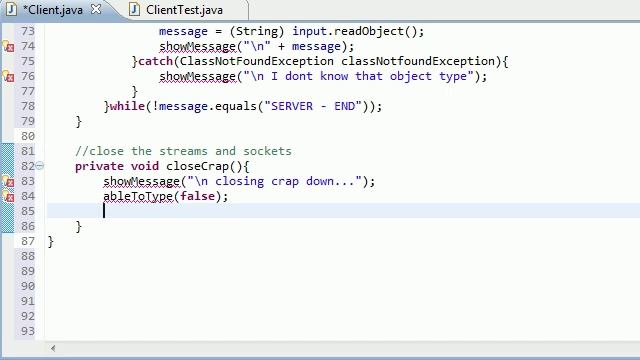
Task: Click line number 73 in the gutter
Action: pos(28,31)
